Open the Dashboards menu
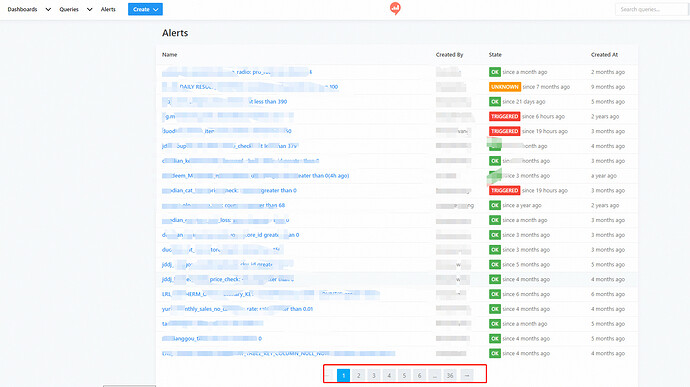This screenshot has height=387, width=690. (22, 9)
